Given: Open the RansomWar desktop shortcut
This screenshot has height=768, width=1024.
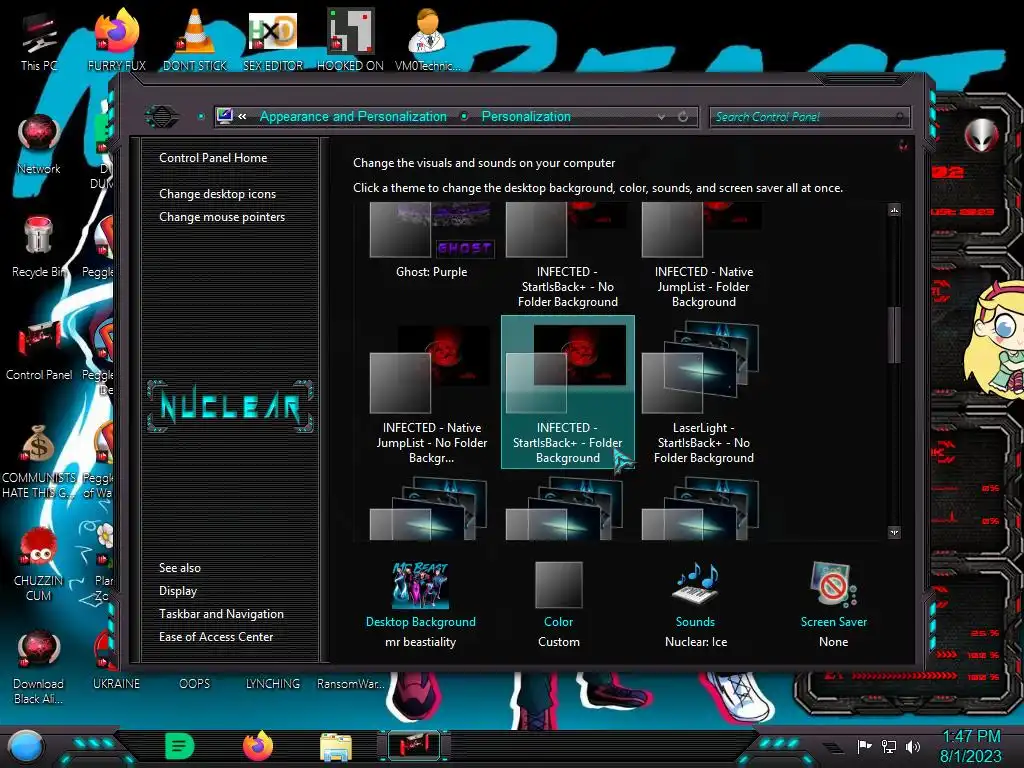Looking at the screenshot, I should [351, 683].
